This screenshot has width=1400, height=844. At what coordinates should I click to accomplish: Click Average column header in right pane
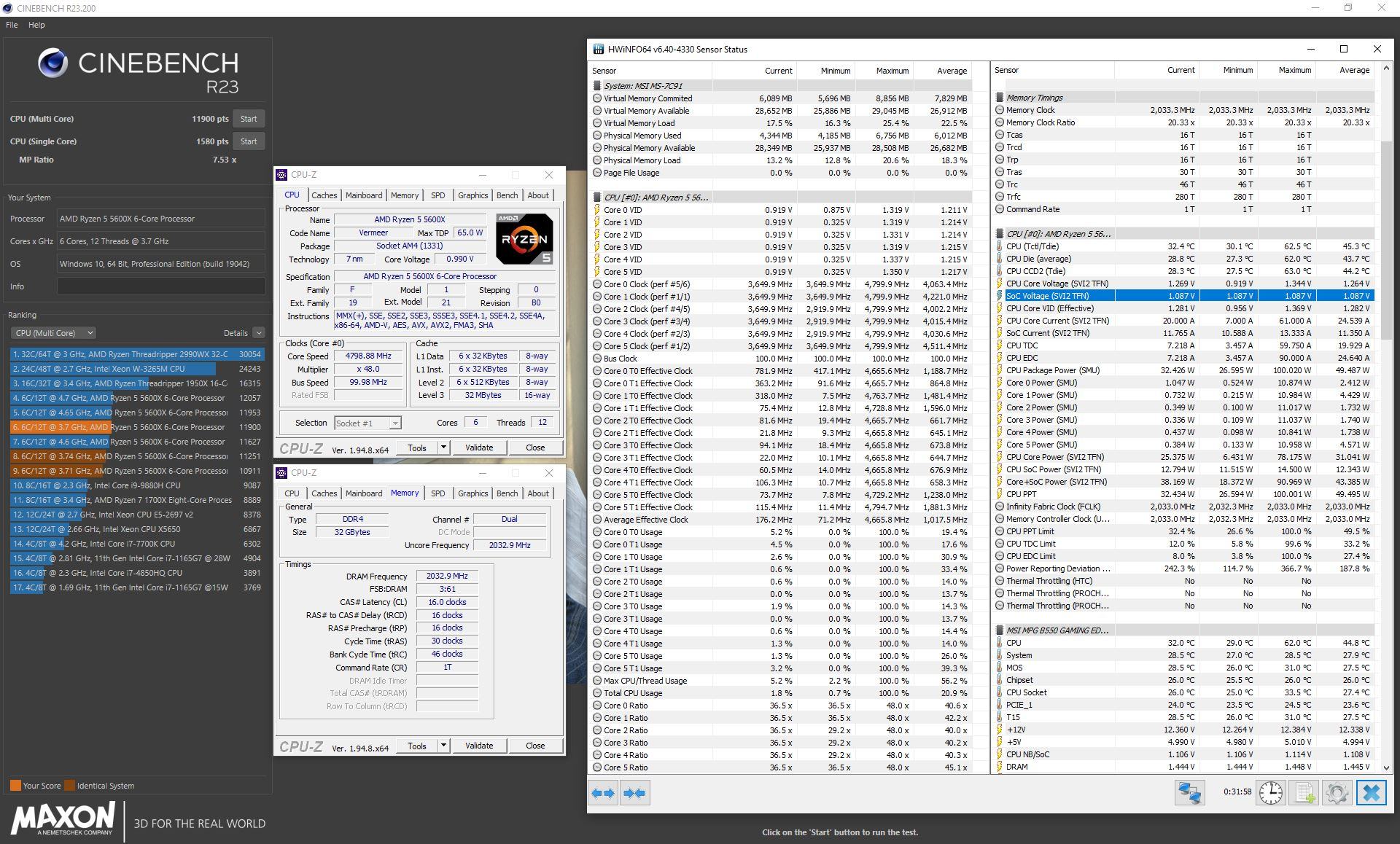tap(1345, 70)
